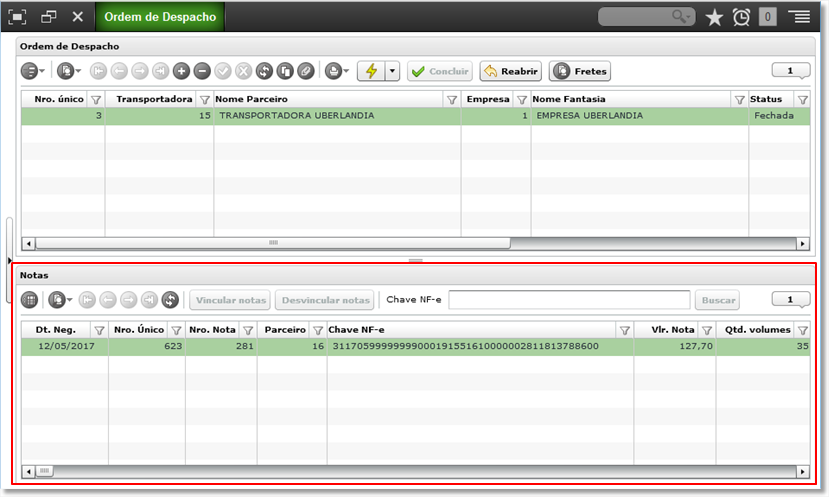
Task: Click the 127,70 note value cell
Action: 675,346
